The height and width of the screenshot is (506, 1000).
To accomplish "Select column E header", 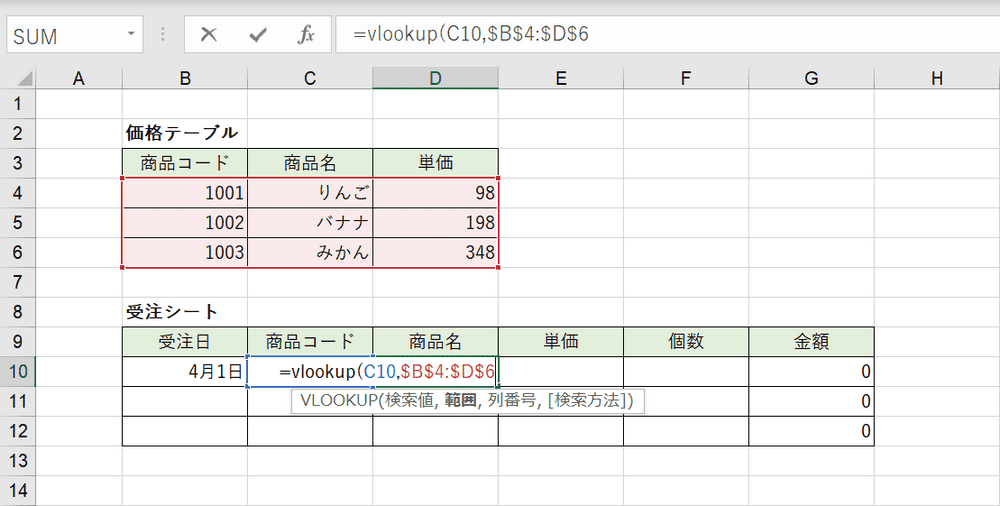I will pyautogui.click(x=561, y=78).
